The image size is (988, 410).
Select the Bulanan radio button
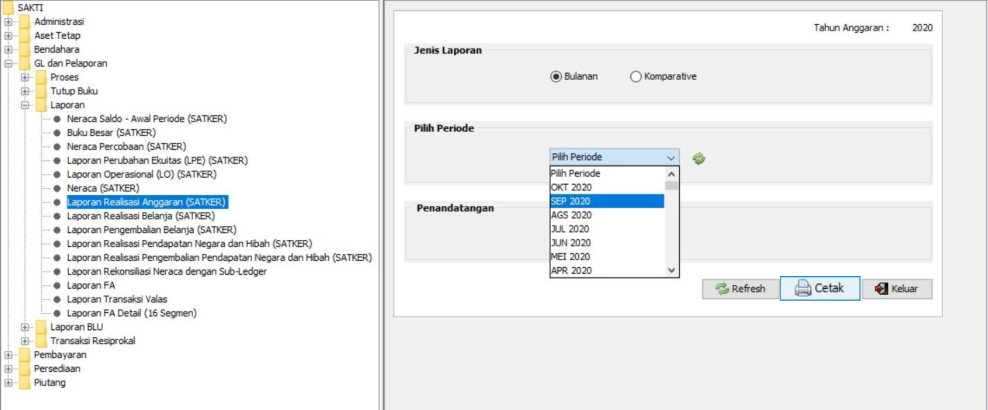pyautogui.click(x=556, y=77)
